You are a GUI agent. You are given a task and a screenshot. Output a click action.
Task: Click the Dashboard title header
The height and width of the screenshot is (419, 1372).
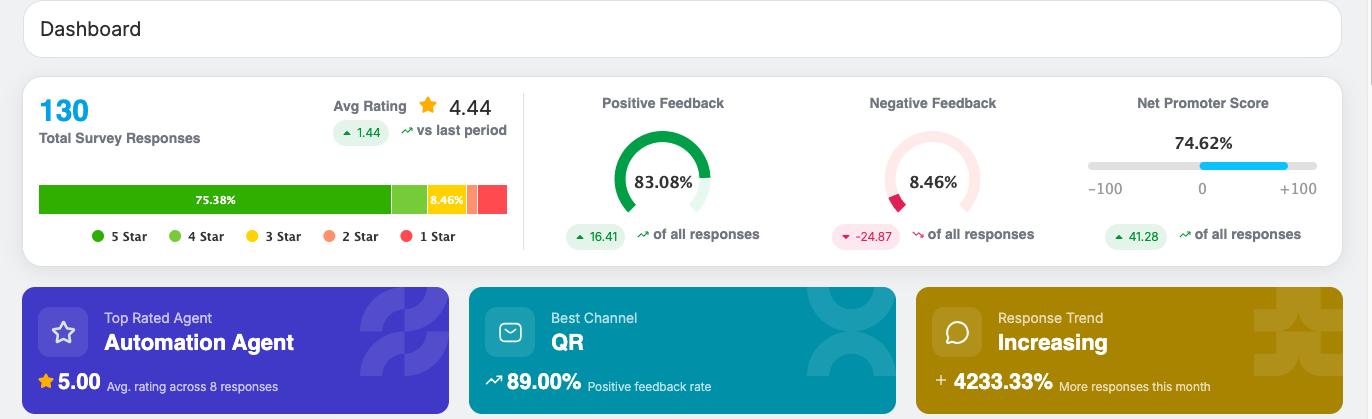[x=90, y=29]
